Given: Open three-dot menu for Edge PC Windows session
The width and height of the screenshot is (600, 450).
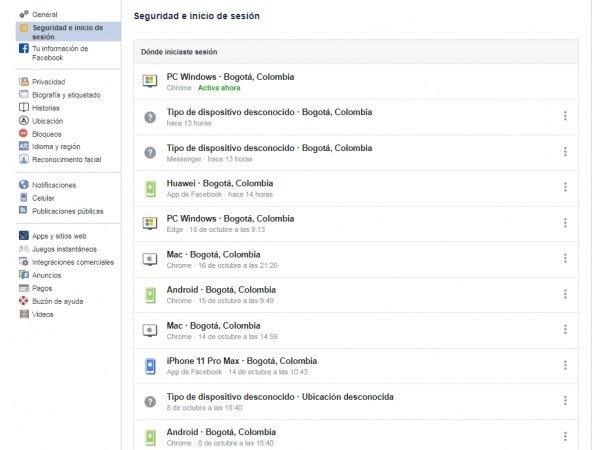Looking at the screenshot, I should tap(565, 223).
